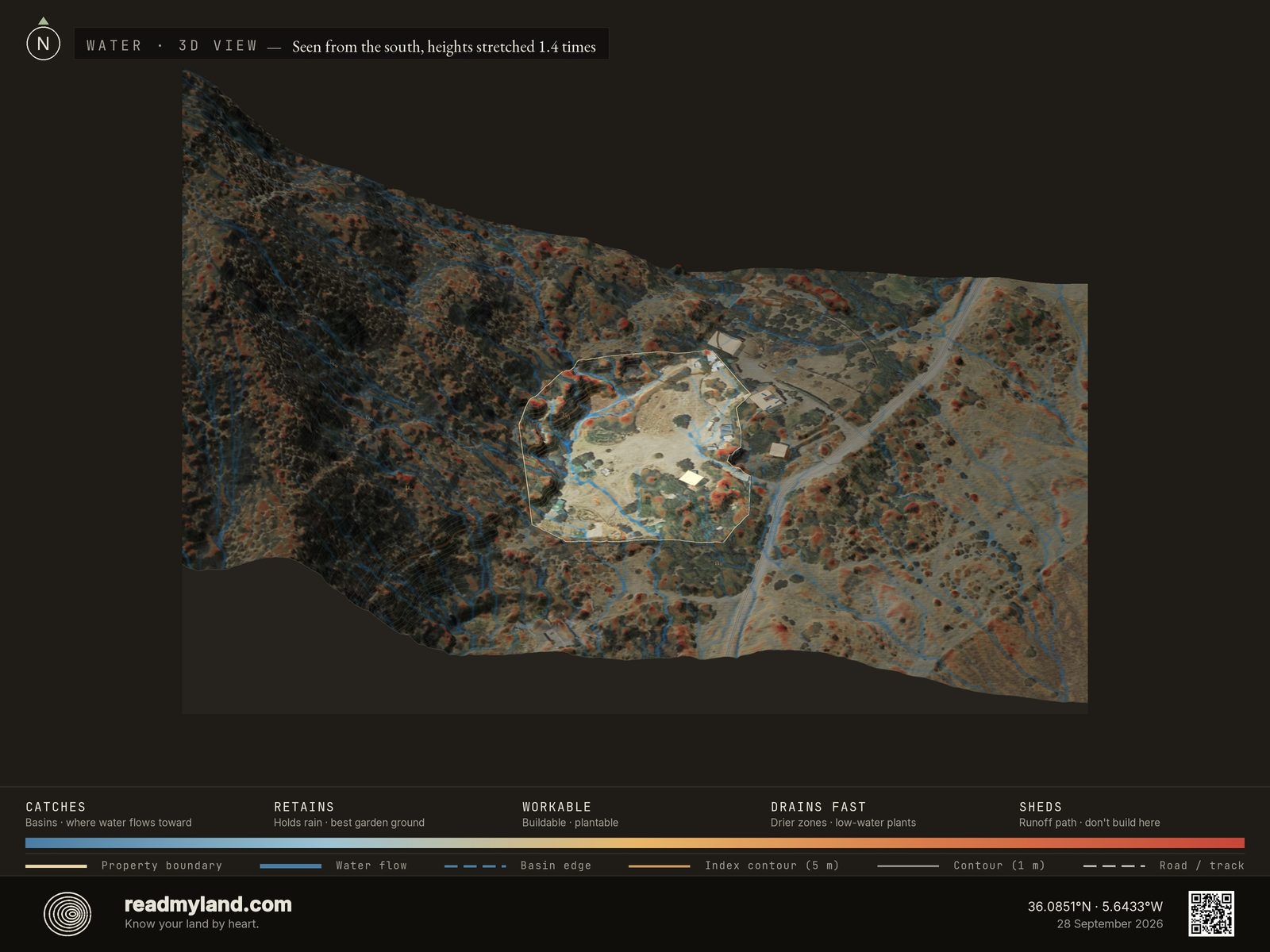Click the highlighted property parcel on the terrain
This screenshot has height=952, width=1270.
tap(635, 448)
